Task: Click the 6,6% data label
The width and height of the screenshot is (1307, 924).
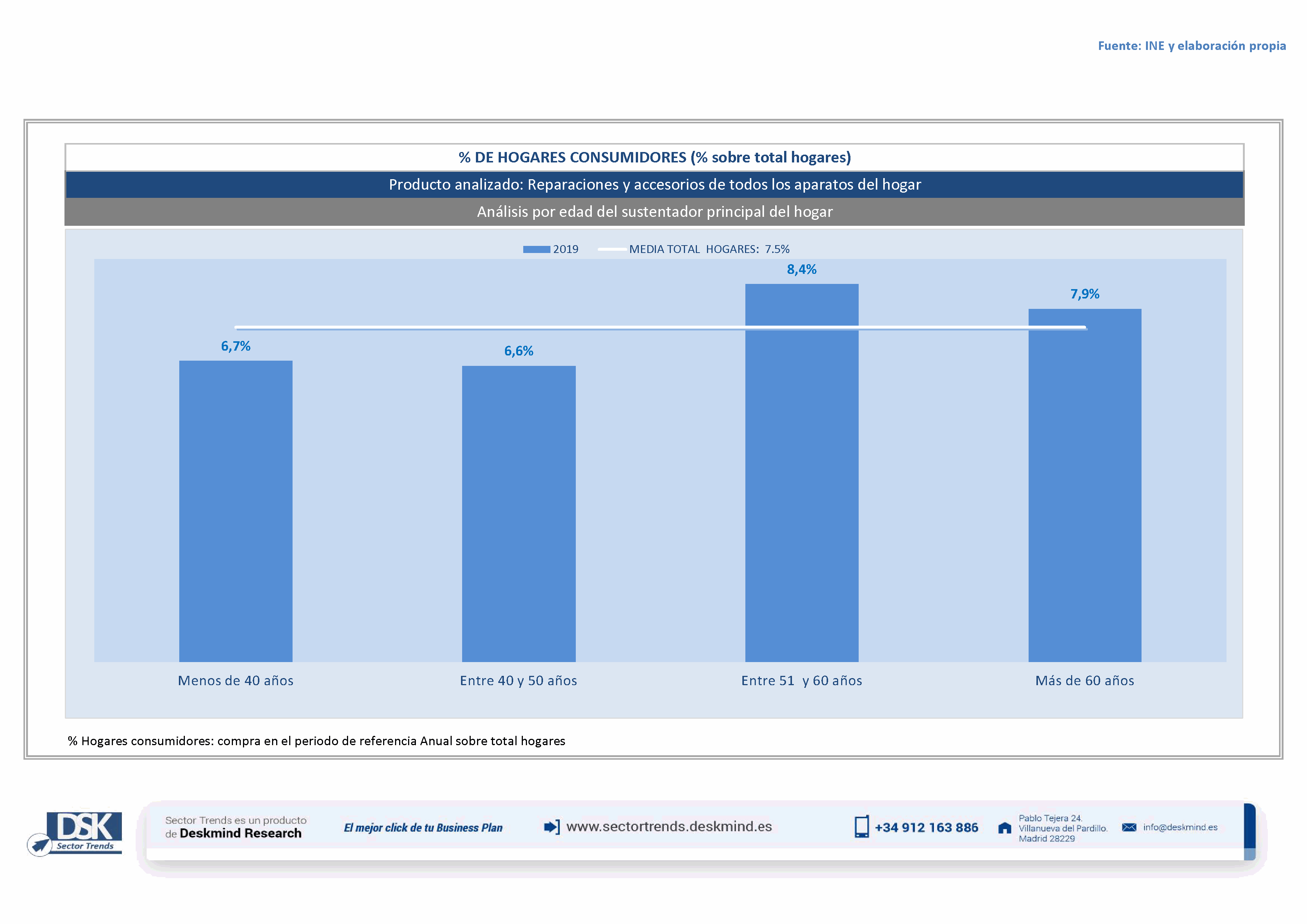Action: click(518, 351)
